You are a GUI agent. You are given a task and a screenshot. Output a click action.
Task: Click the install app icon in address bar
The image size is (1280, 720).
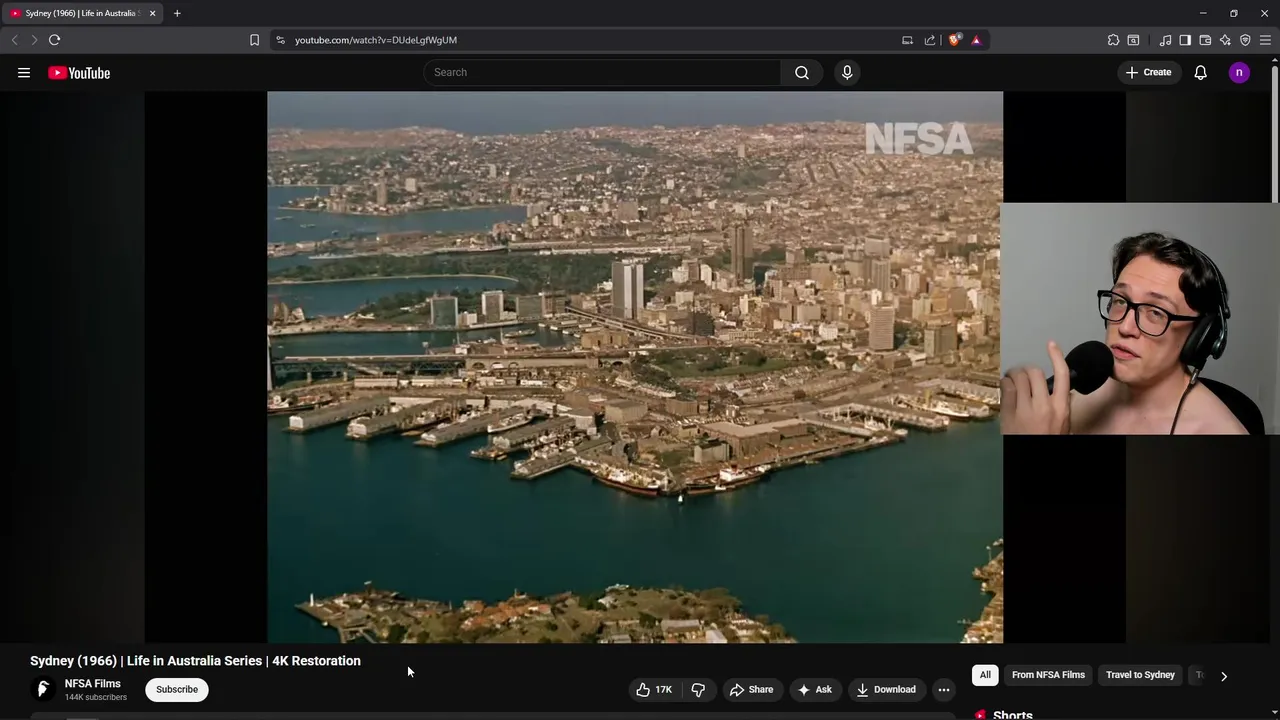click(907, 40)
